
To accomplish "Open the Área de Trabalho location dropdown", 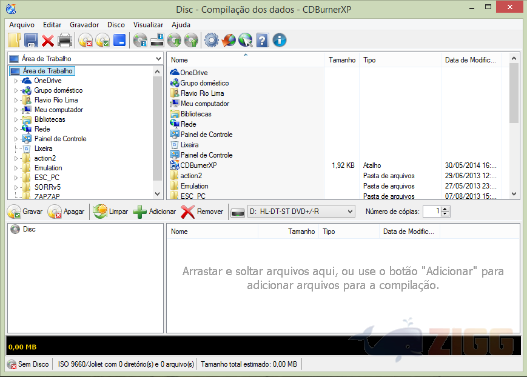I will pyautogui.click(x=158, y=59).
